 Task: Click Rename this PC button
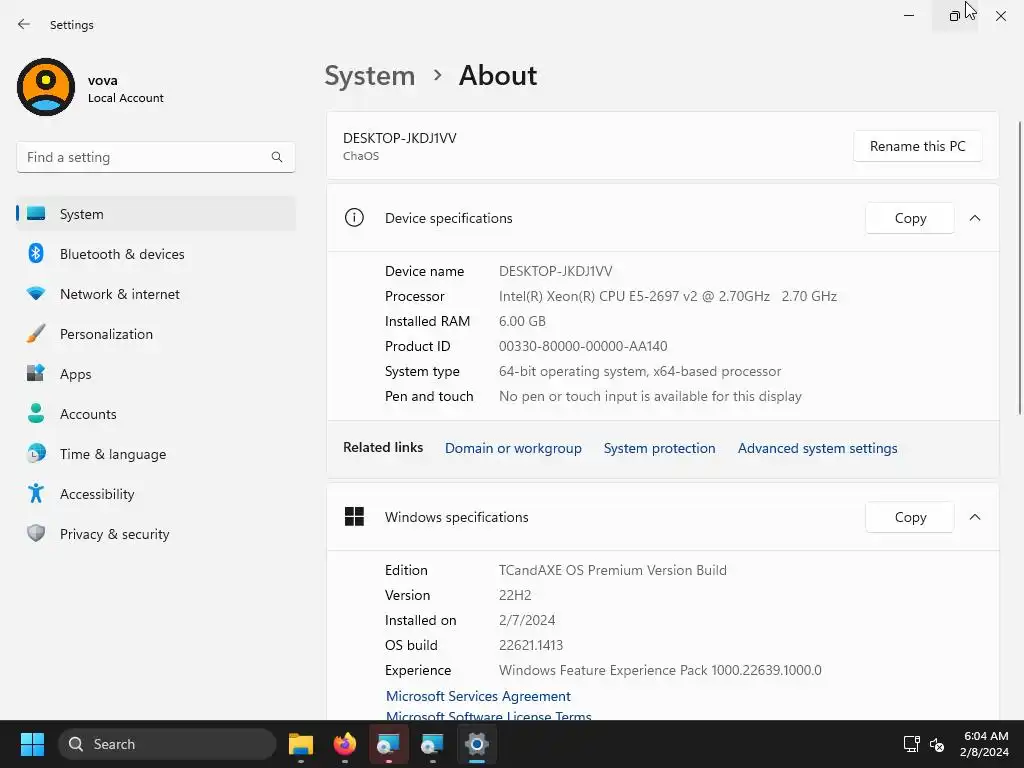[x=918, y=146]
